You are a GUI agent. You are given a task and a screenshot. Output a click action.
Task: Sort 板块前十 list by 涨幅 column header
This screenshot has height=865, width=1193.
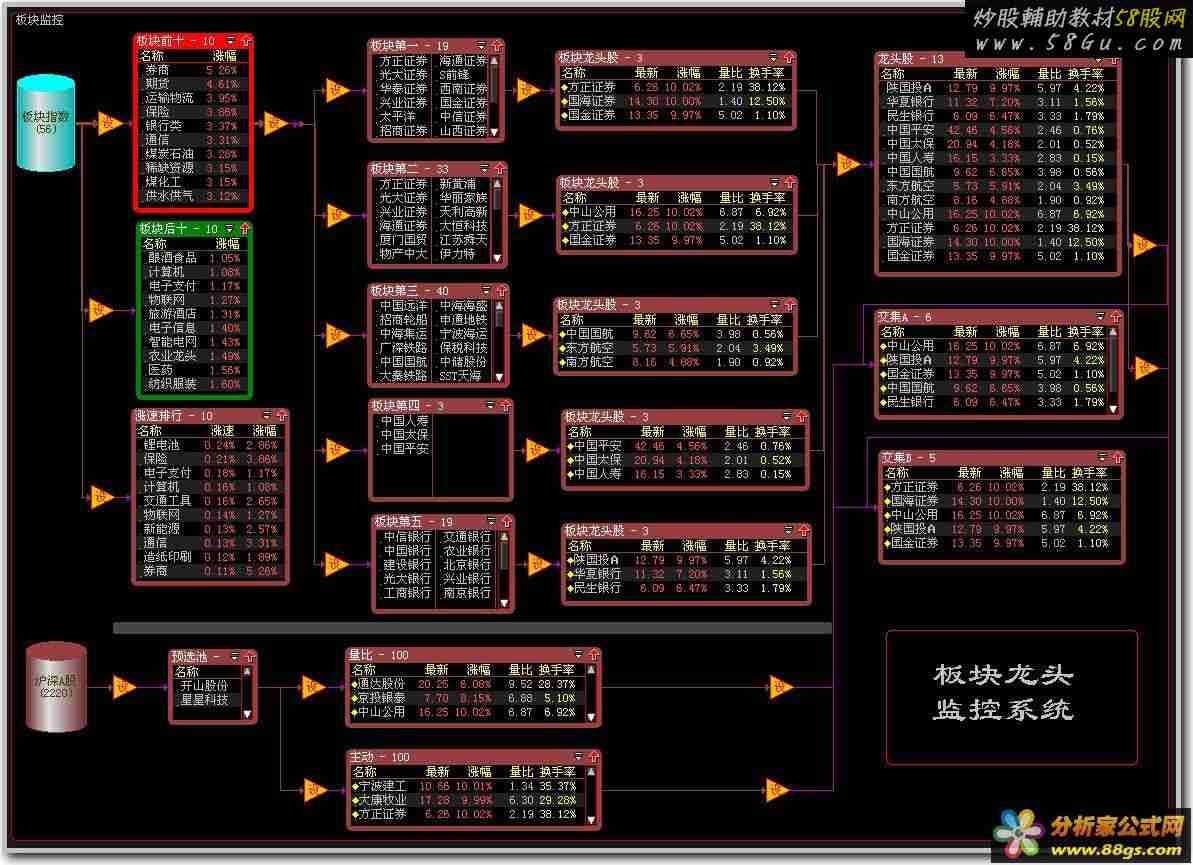pos(224,56)
